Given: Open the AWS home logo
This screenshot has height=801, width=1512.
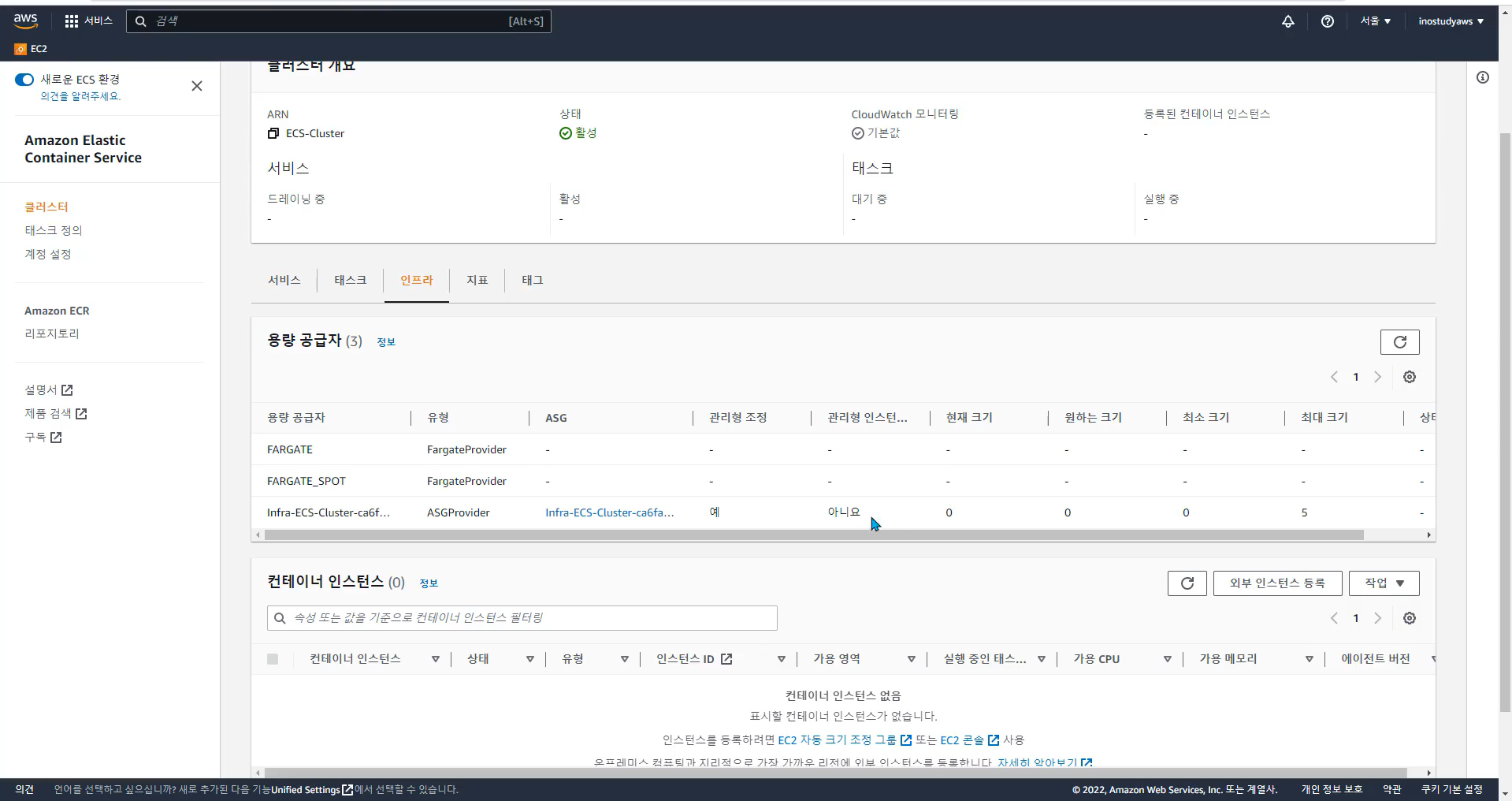Looking at the screenshot, I should pos(25,21).
